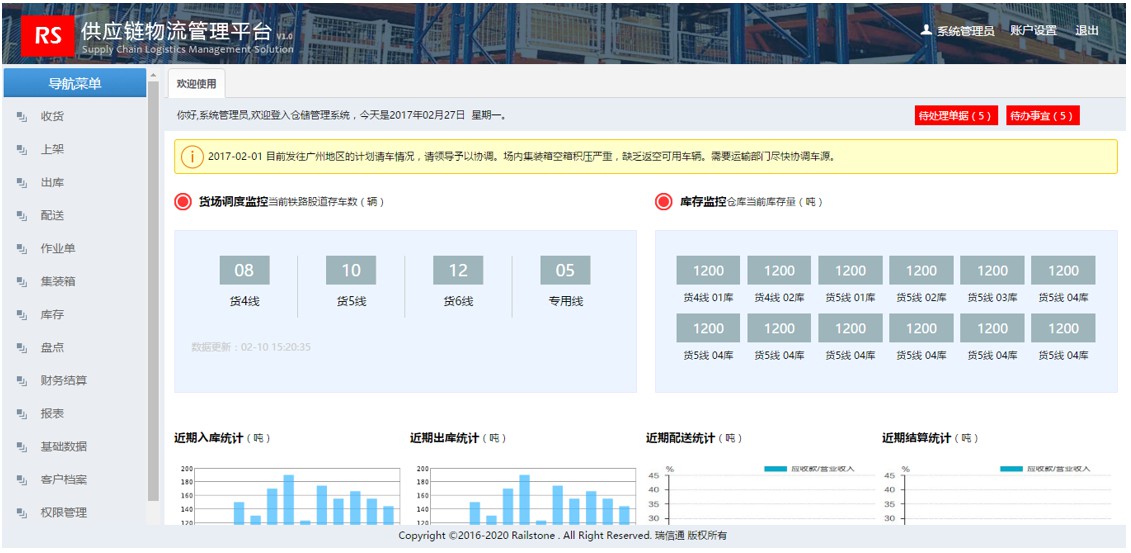Screen dimensions: 1131x553
Task: Click the 货4线 01库 inventory tile
Action: point(708,270)
